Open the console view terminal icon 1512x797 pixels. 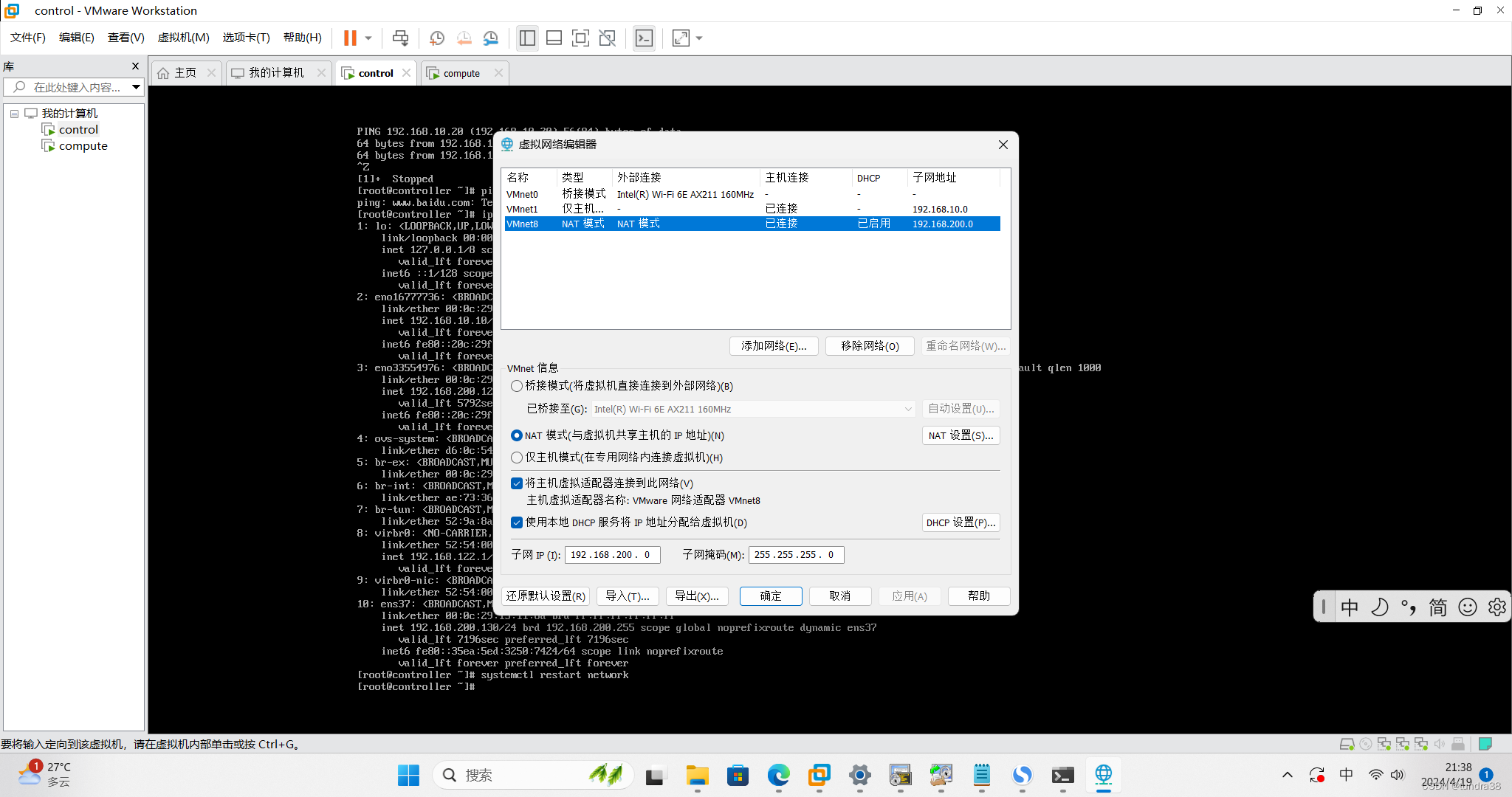(644, 38)
